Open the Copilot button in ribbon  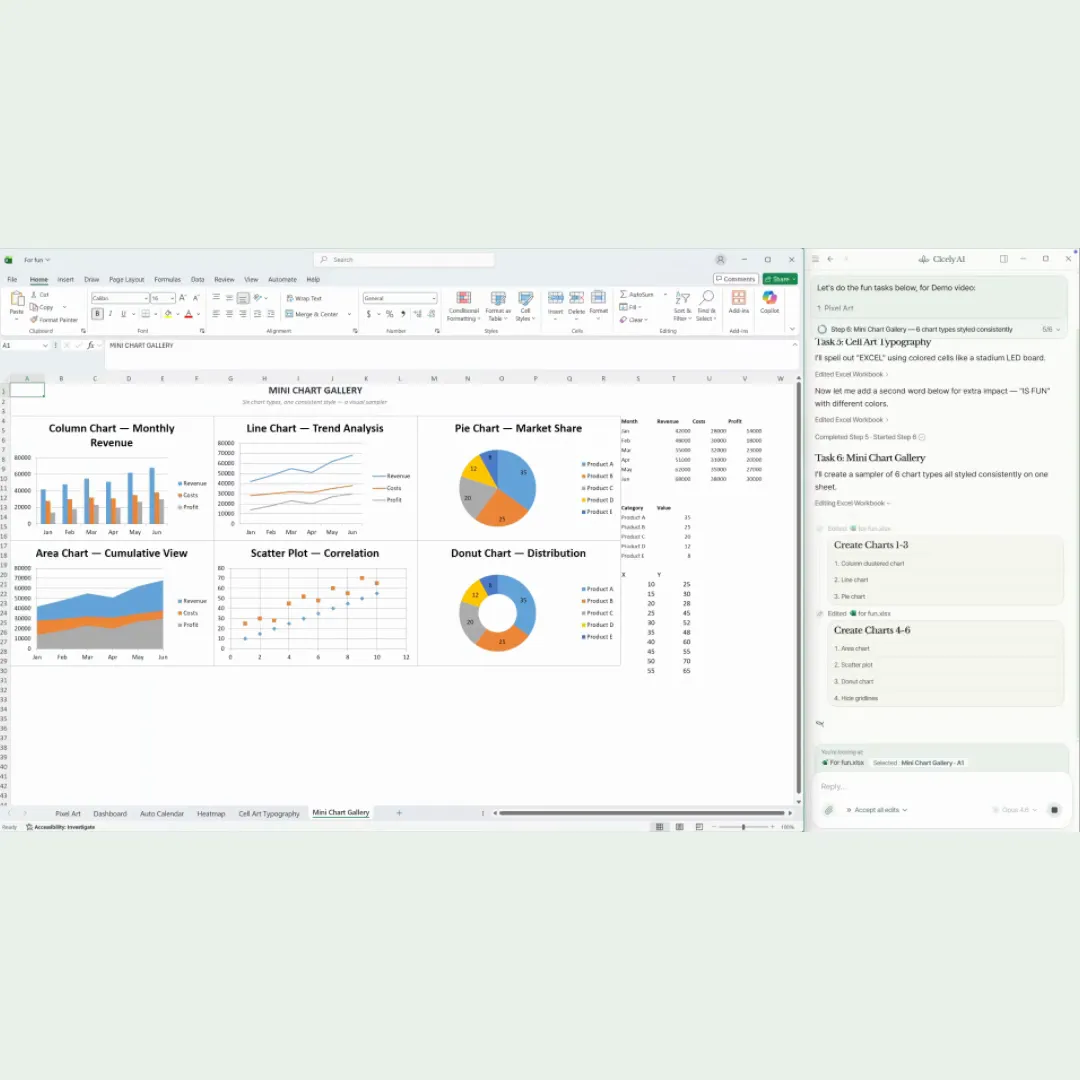[769, 299]
